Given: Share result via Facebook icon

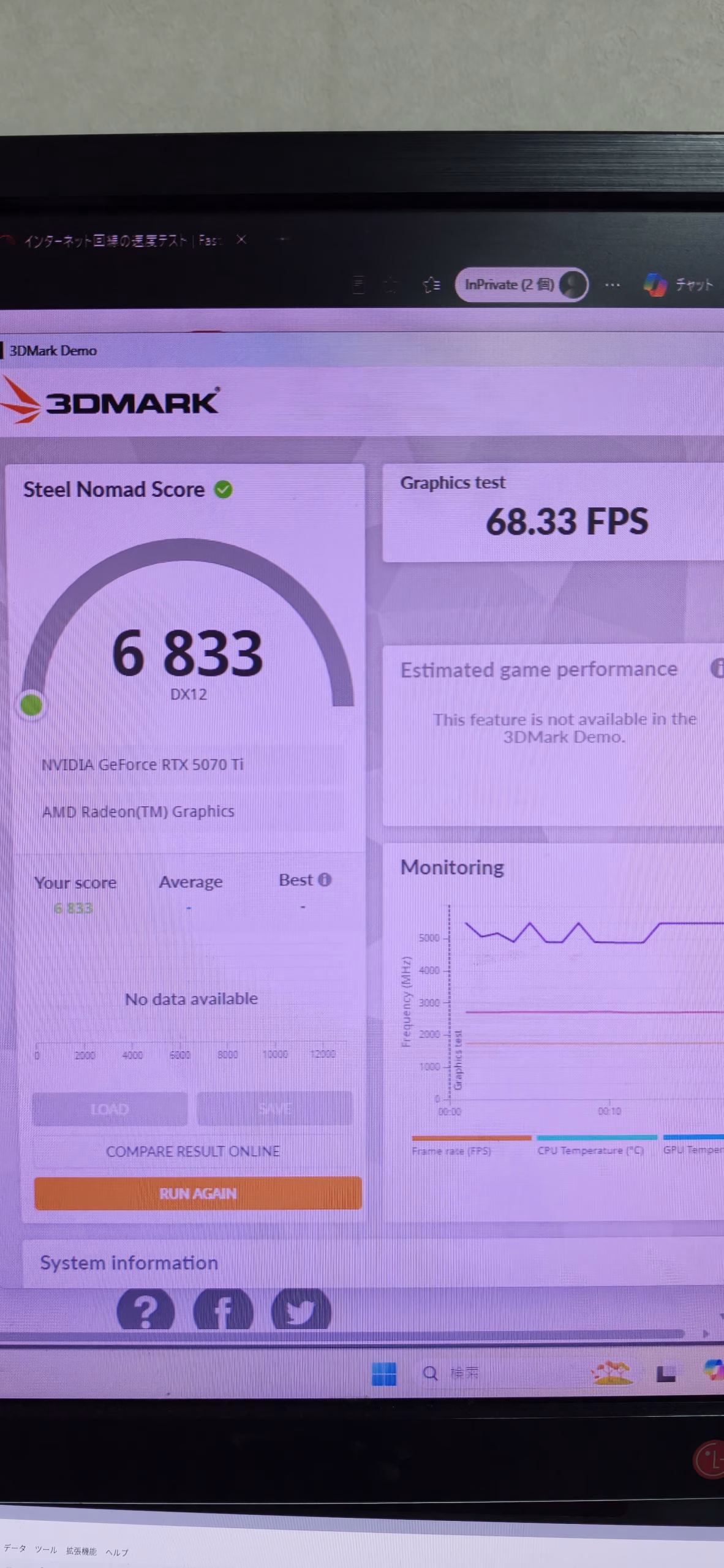Looking at the screenshot, I should coord(223,1310).
